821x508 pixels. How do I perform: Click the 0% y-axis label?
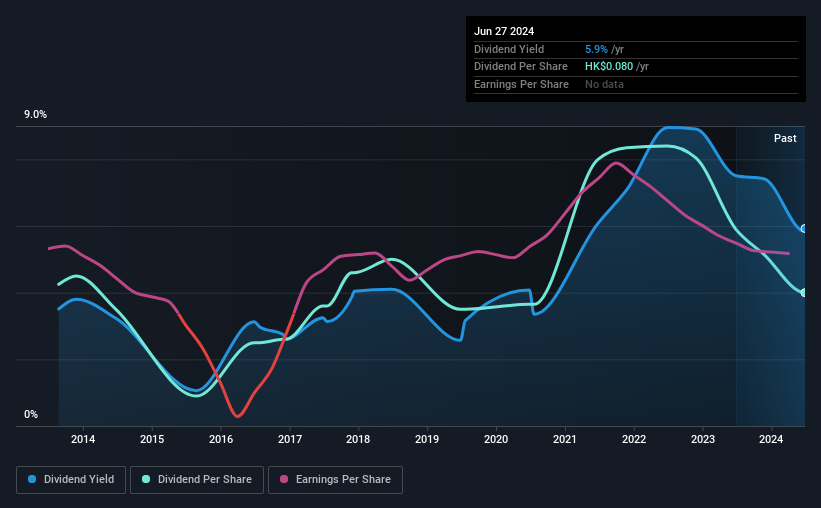(31, 415)
